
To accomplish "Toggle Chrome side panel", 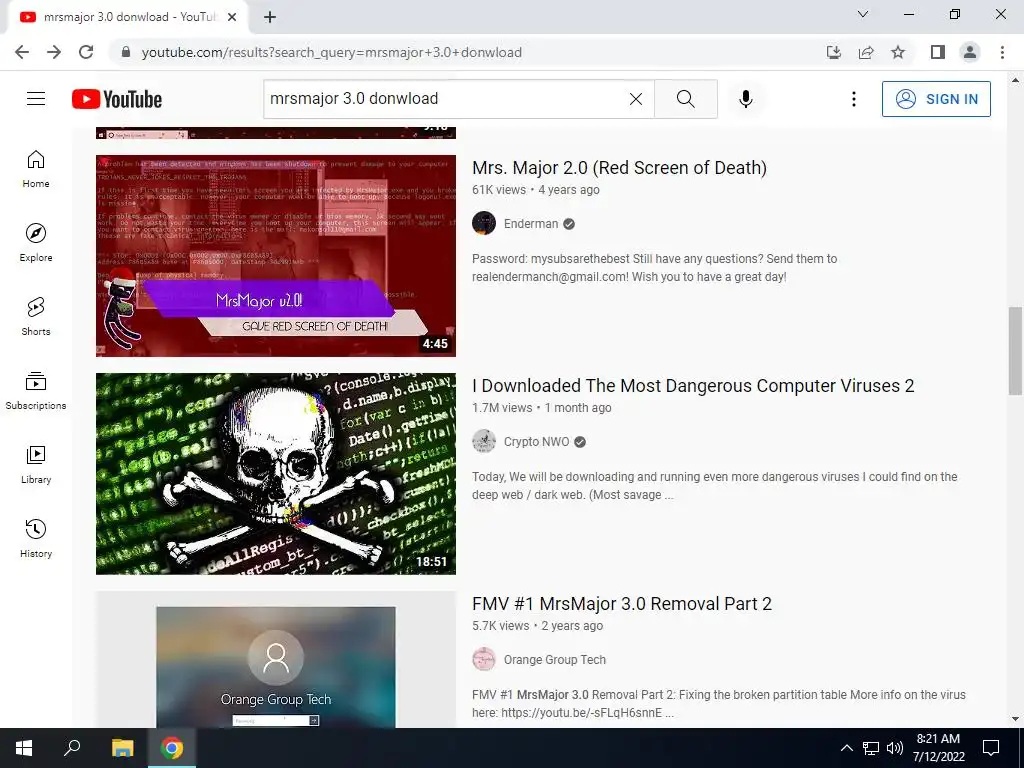I will (x=938, y=52).
